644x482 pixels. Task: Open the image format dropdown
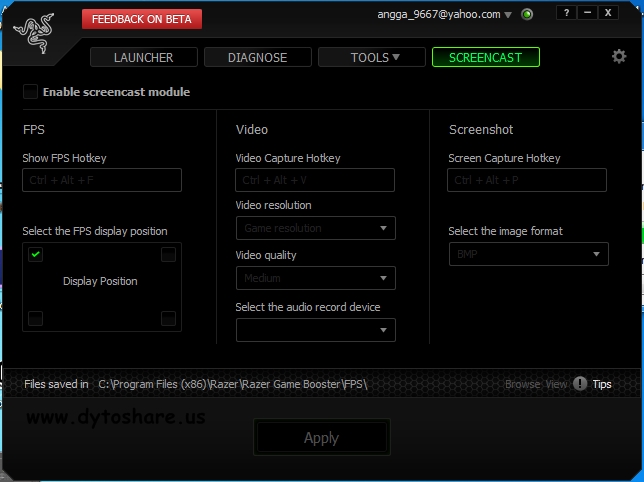pyautogui.click(x=529, y=254)
